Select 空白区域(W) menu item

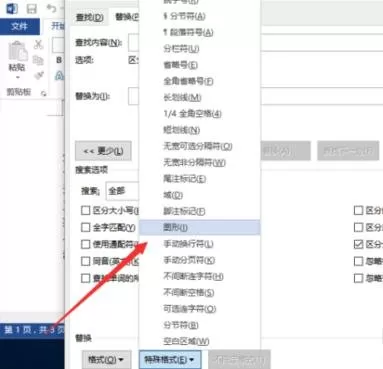pyautogui.click(x=200, y=341)
